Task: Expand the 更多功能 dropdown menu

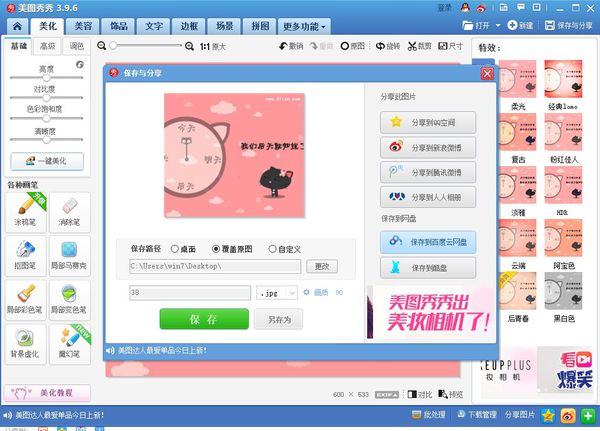Action: click(x=304, y=26)
